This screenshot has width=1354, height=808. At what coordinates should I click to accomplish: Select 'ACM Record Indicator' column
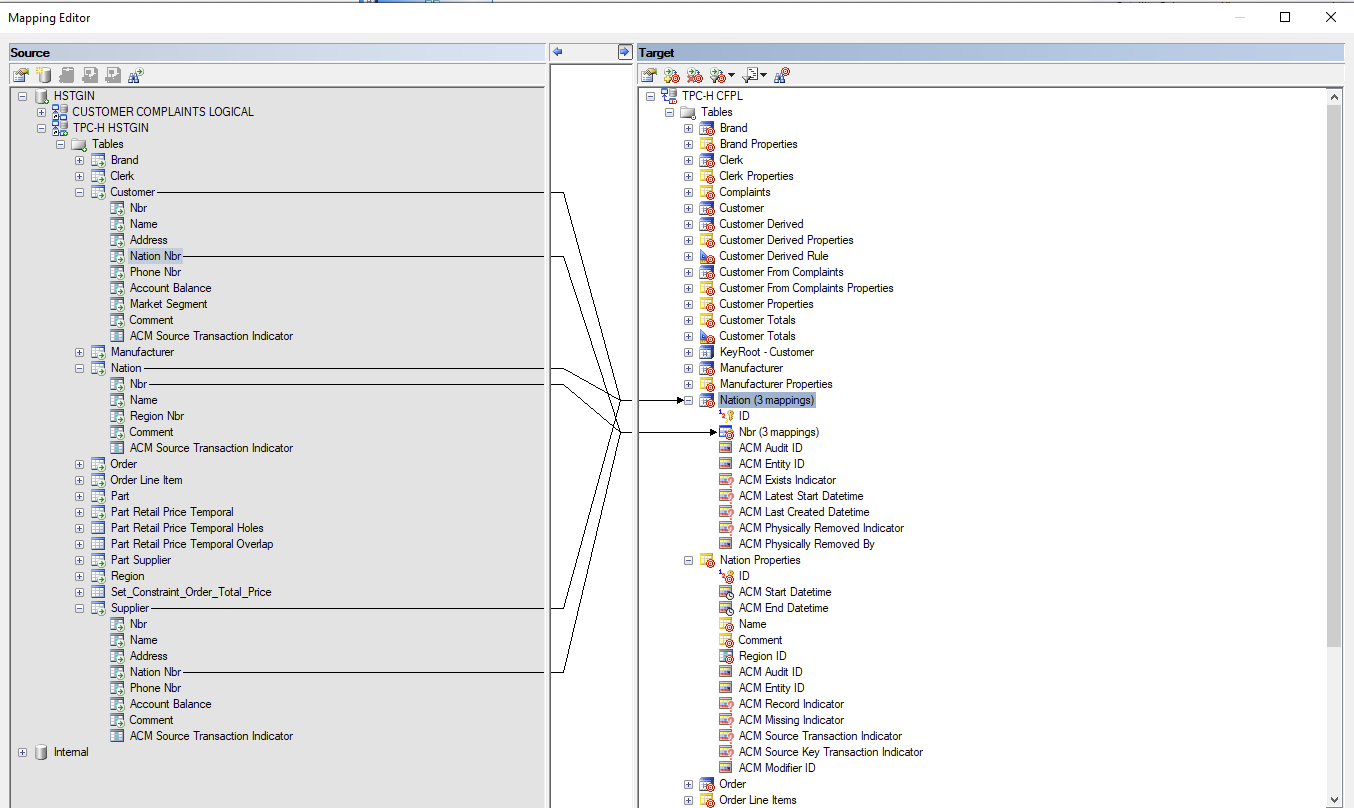point(791,704)
